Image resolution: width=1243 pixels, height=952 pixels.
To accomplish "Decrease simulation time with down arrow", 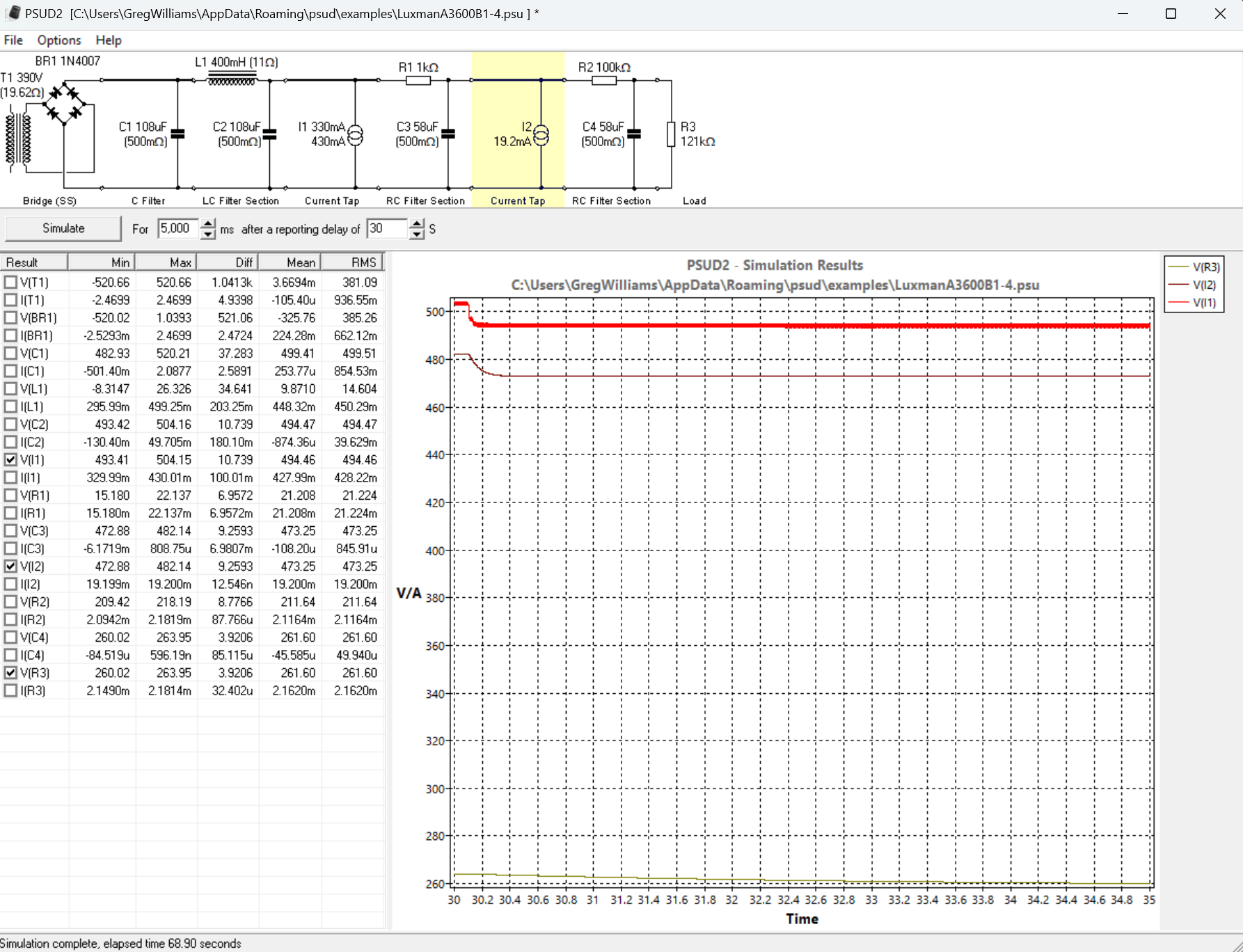I will (208, 235).
